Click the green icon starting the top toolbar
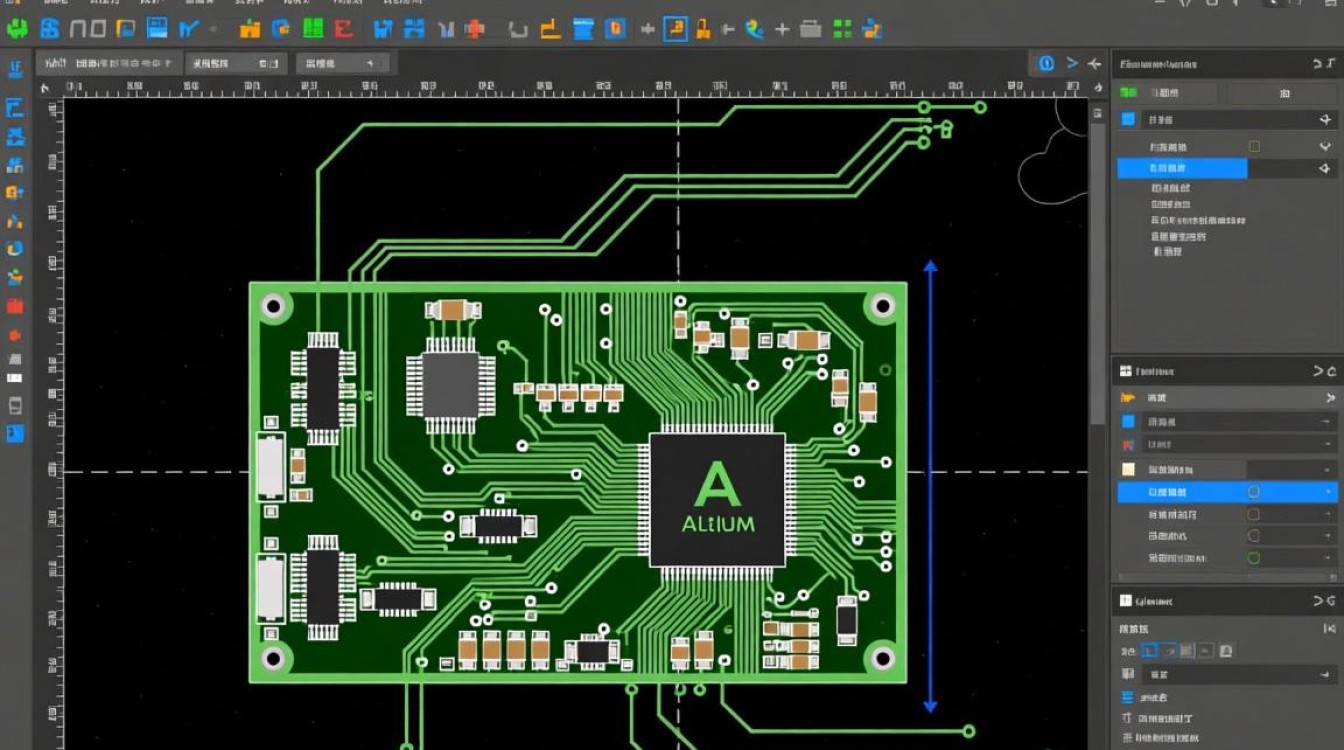This screenshot has height=750, width=1344. (17, 30)
